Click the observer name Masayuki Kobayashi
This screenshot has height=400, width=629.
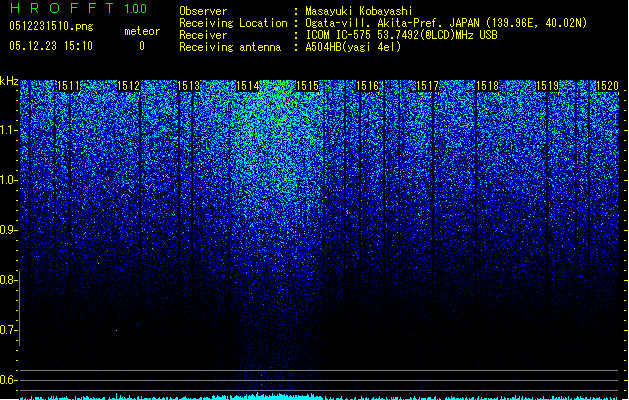[x=359, y=11]
